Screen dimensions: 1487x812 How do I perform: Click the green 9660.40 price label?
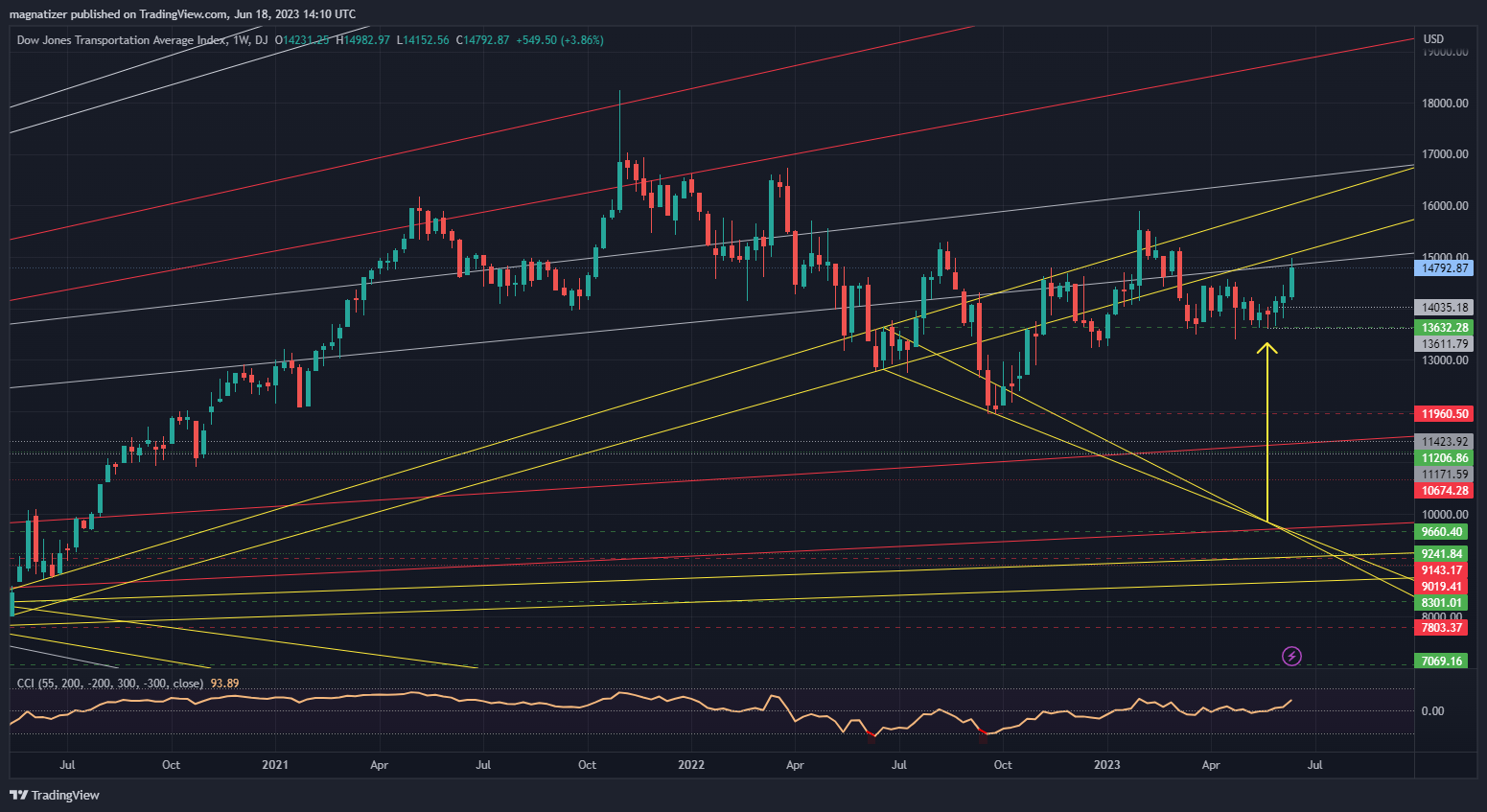1441,532
